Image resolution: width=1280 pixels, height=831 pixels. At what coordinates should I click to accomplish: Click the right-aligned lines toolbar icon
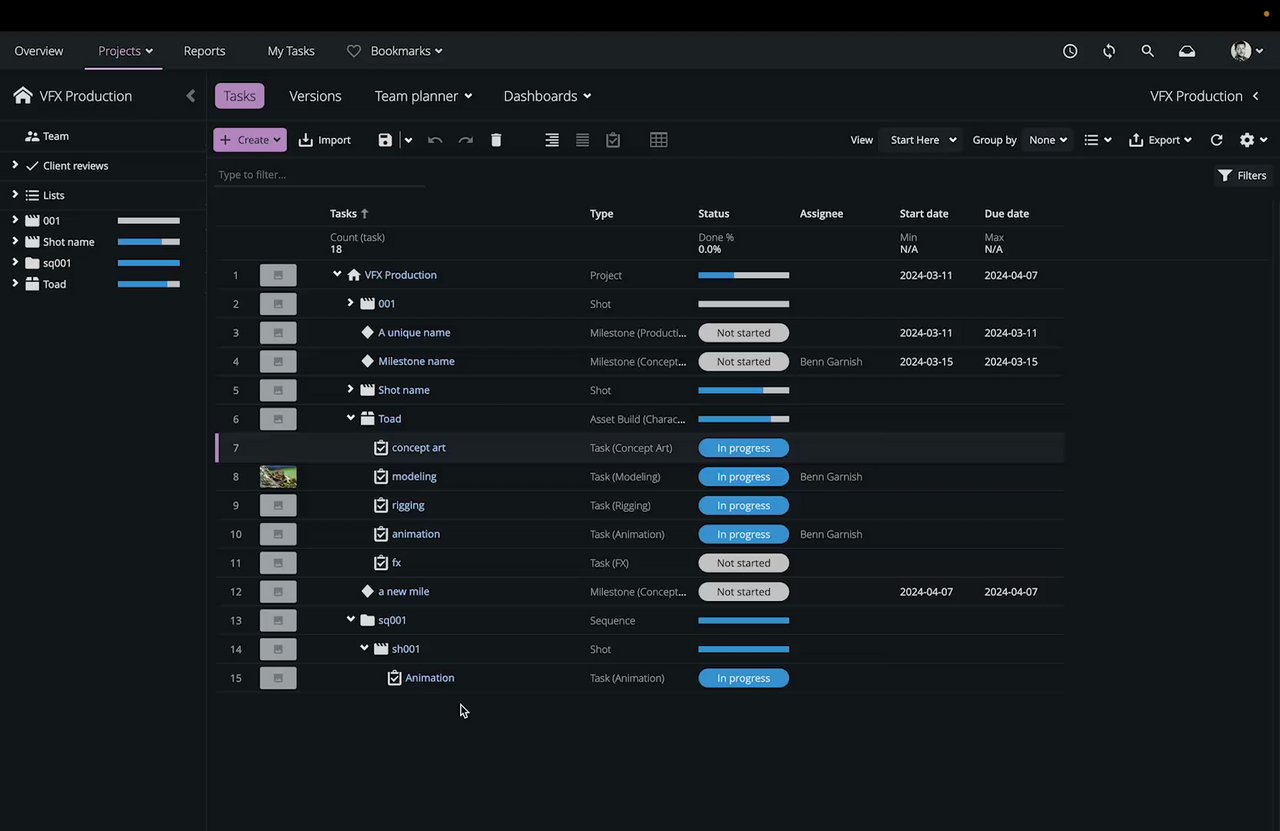point(552,140)
